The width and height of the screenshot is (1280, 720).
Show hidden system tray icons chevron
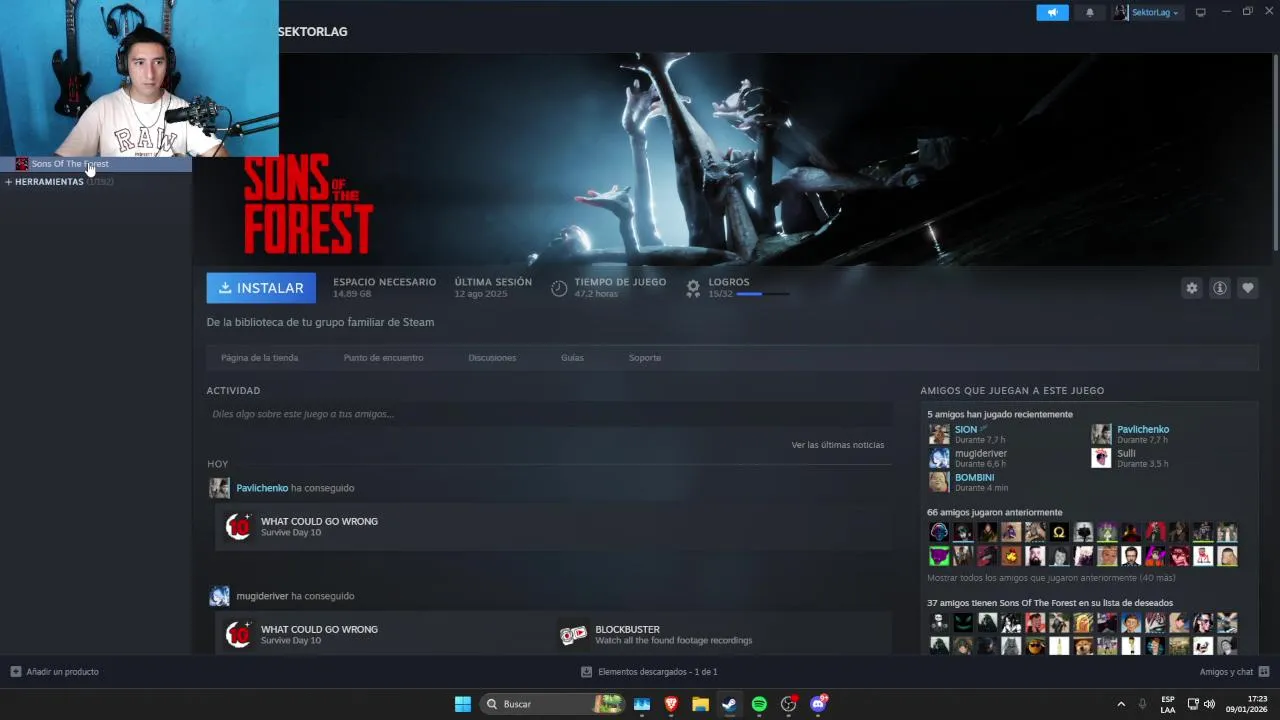(1121, 704)
